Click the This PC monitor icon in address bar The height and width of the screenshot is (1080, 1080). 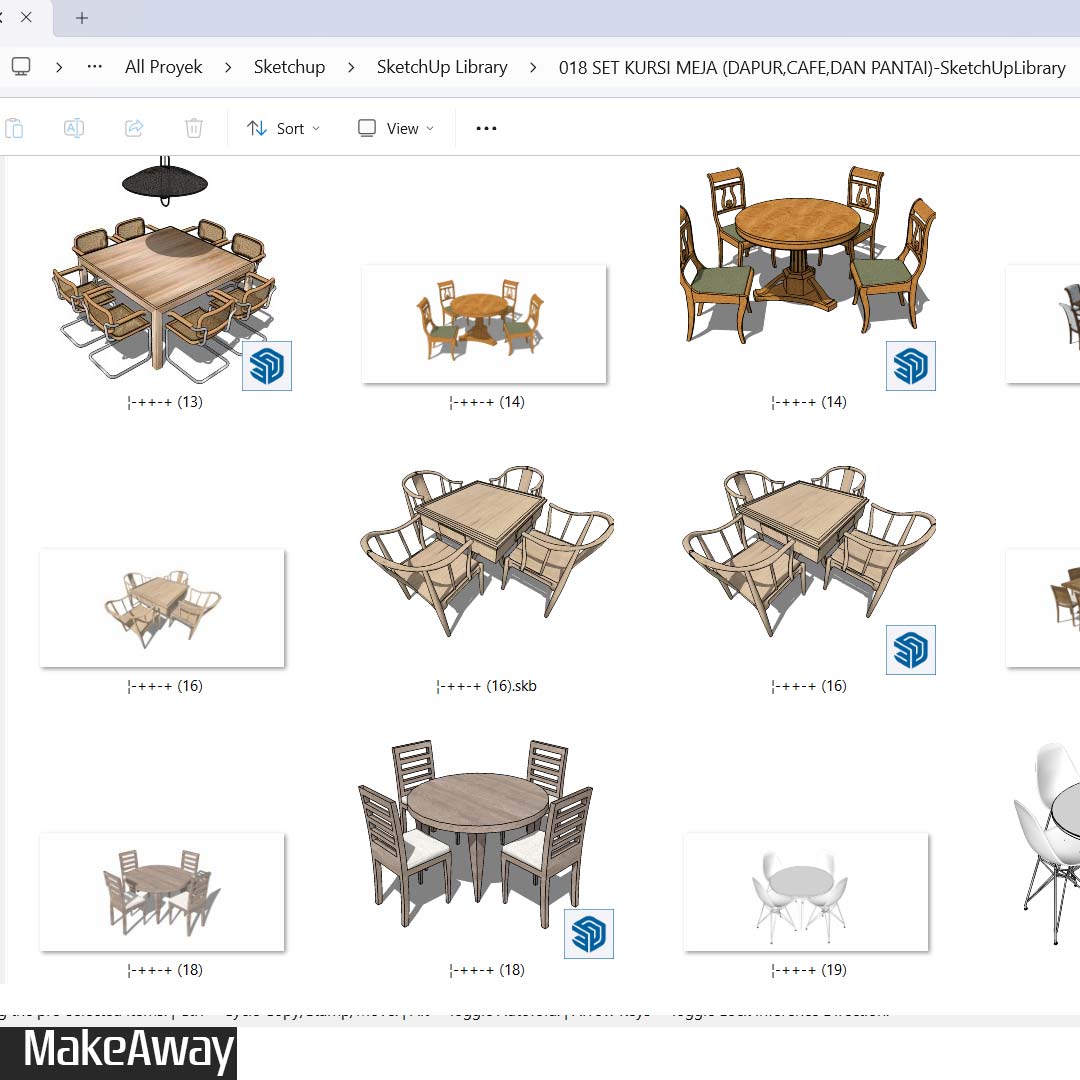click(21, 67)
